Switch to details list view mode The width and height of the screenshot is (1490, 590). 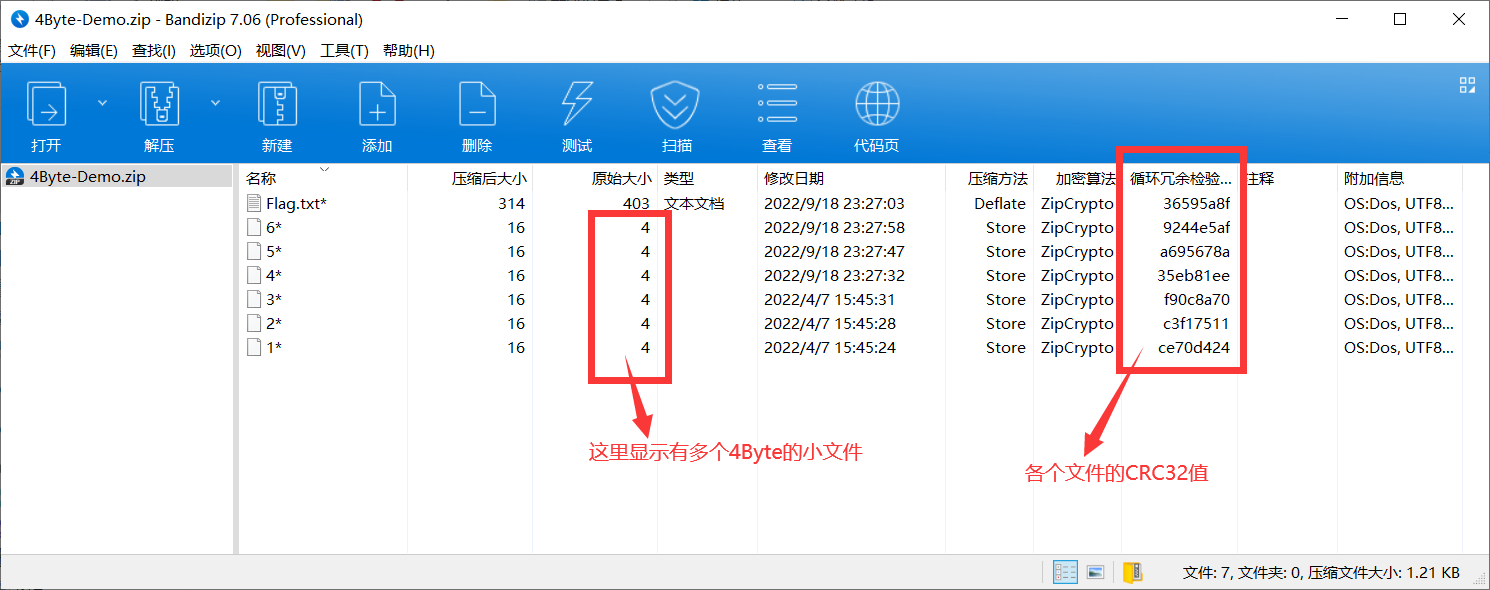click(x=1065, y=571)
